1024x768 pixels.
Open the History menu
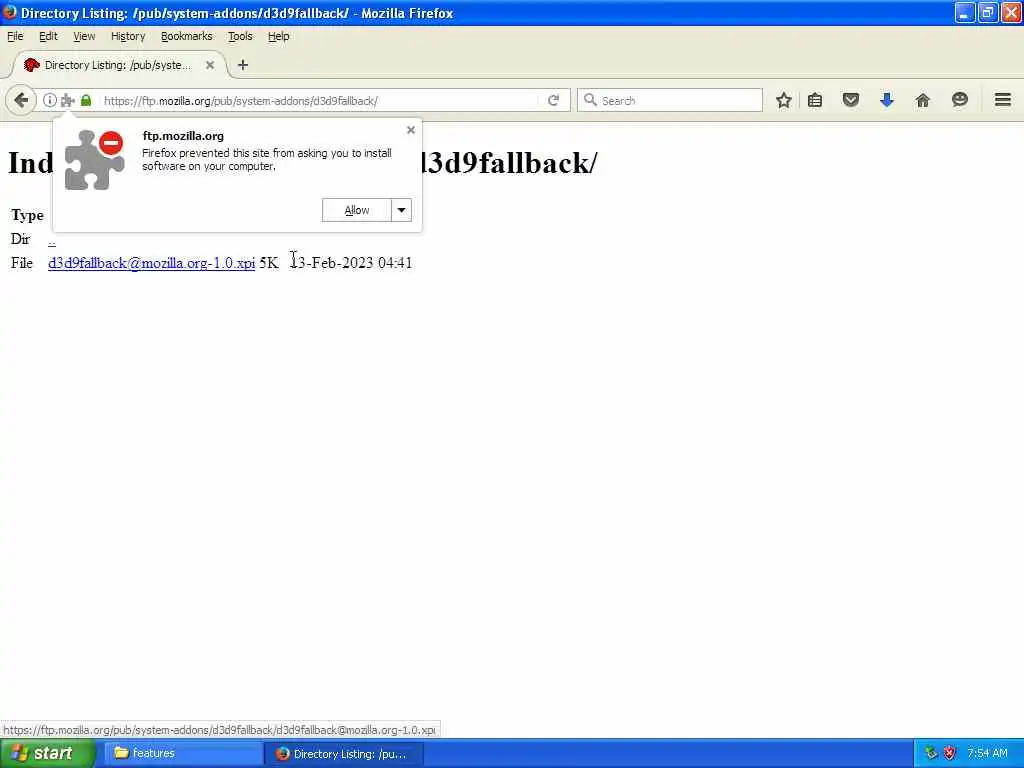[128, 37]
